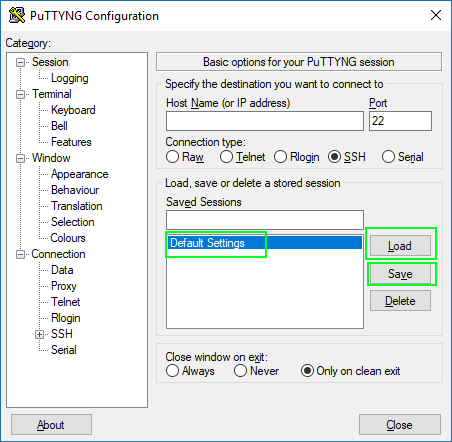The image size is (452, 442).
Task: Close the PuTTYNG Configuration window
Action: [436, 15]
